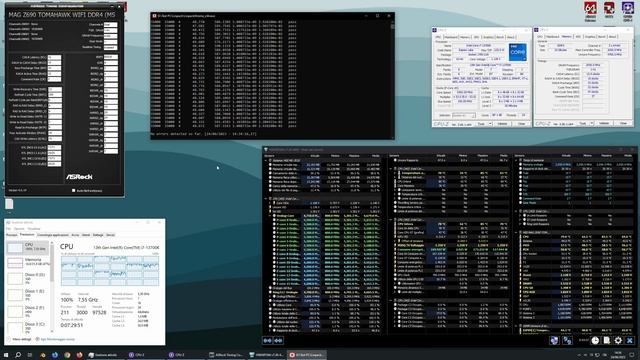Open Selection socket dropdown in CPU-Z
Image resolution: width=640 pixels, height=360 pixels.
464,115
